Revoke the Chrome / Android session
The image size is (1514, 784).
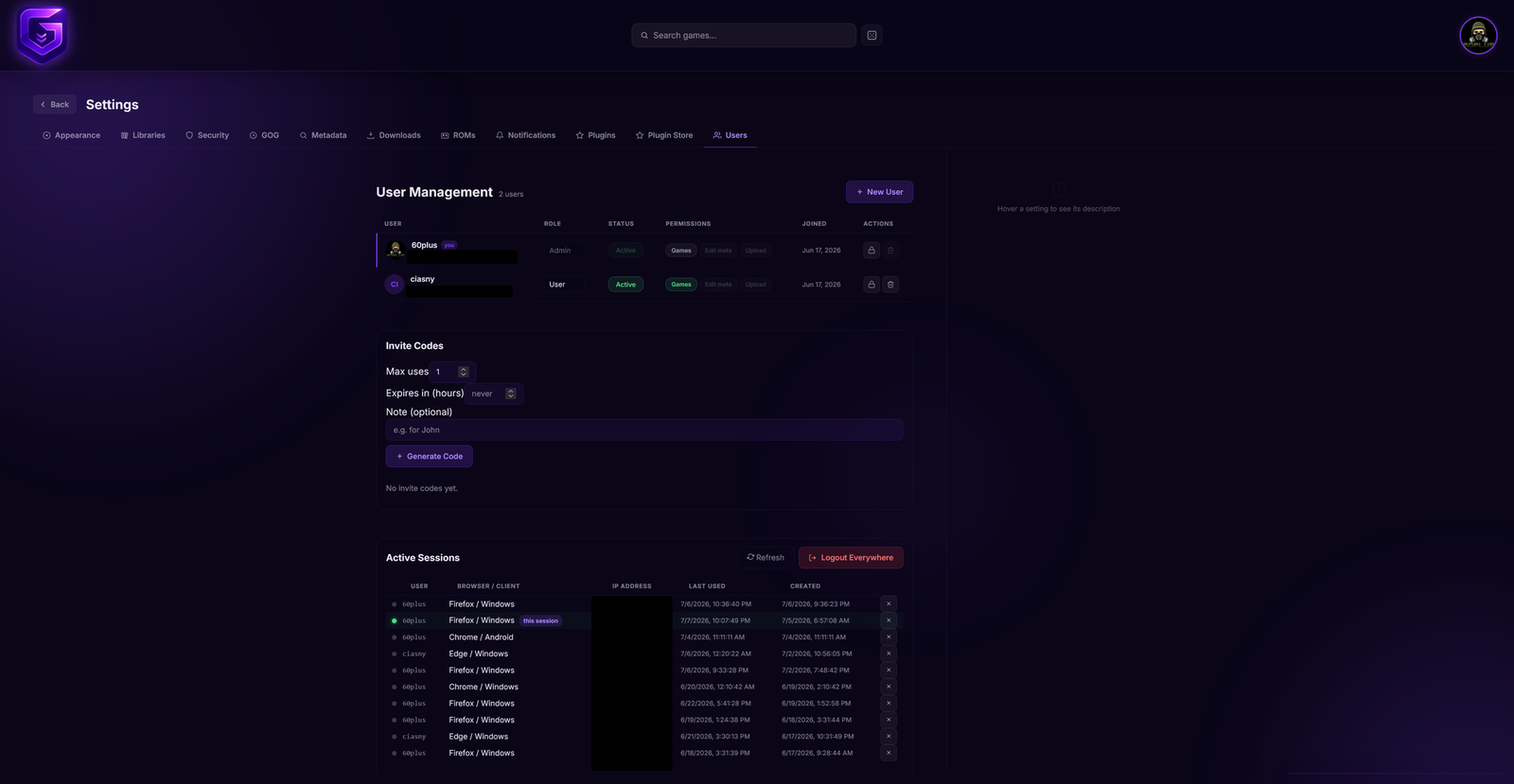(889, 636)
